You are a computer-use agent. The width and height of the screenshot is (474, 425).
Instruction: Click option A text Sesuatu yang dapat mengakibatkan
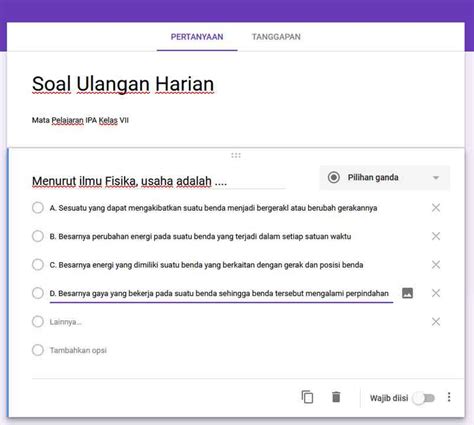pyautogui.click(x=213, y=208)
